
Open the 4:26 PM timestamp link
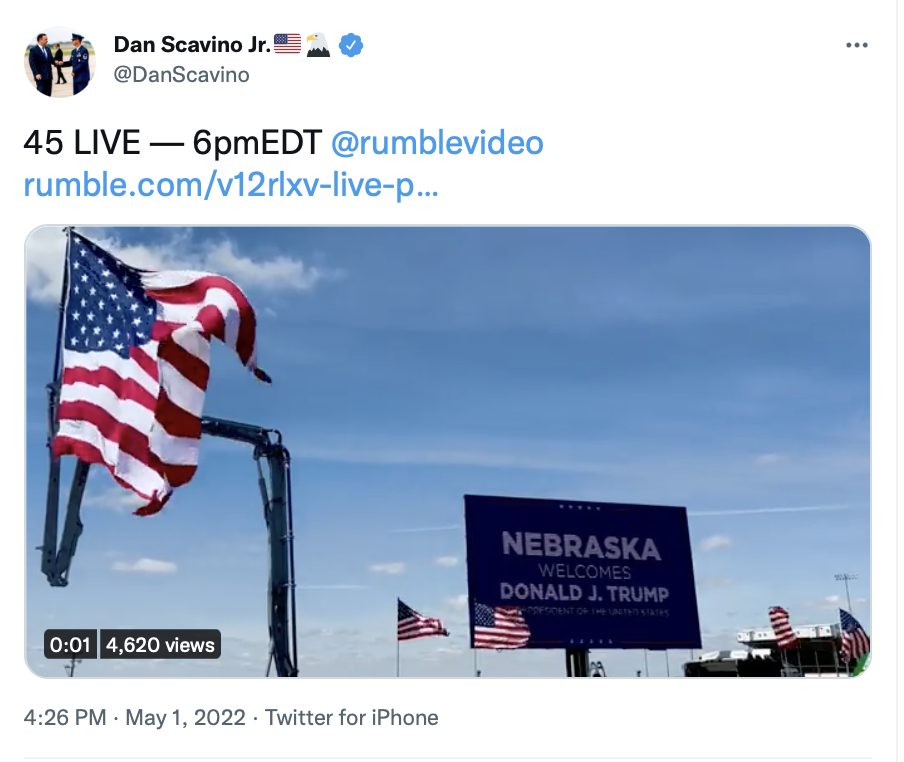[65, 718]
